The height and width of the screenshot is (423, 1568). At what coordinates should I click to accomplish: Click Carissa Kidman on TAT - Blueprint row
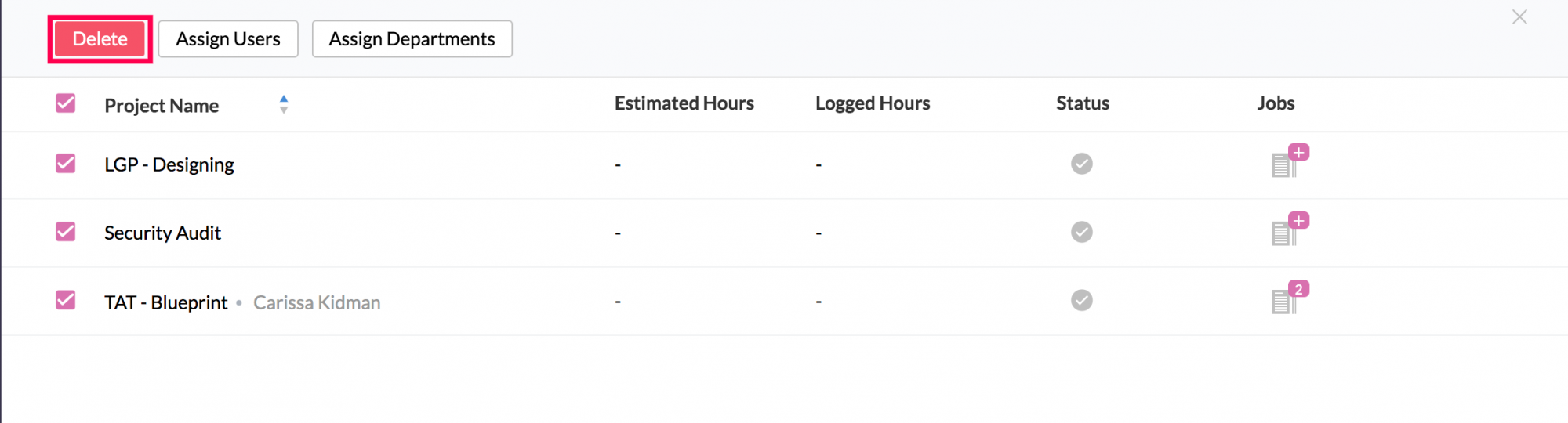[x=317, y=302]
